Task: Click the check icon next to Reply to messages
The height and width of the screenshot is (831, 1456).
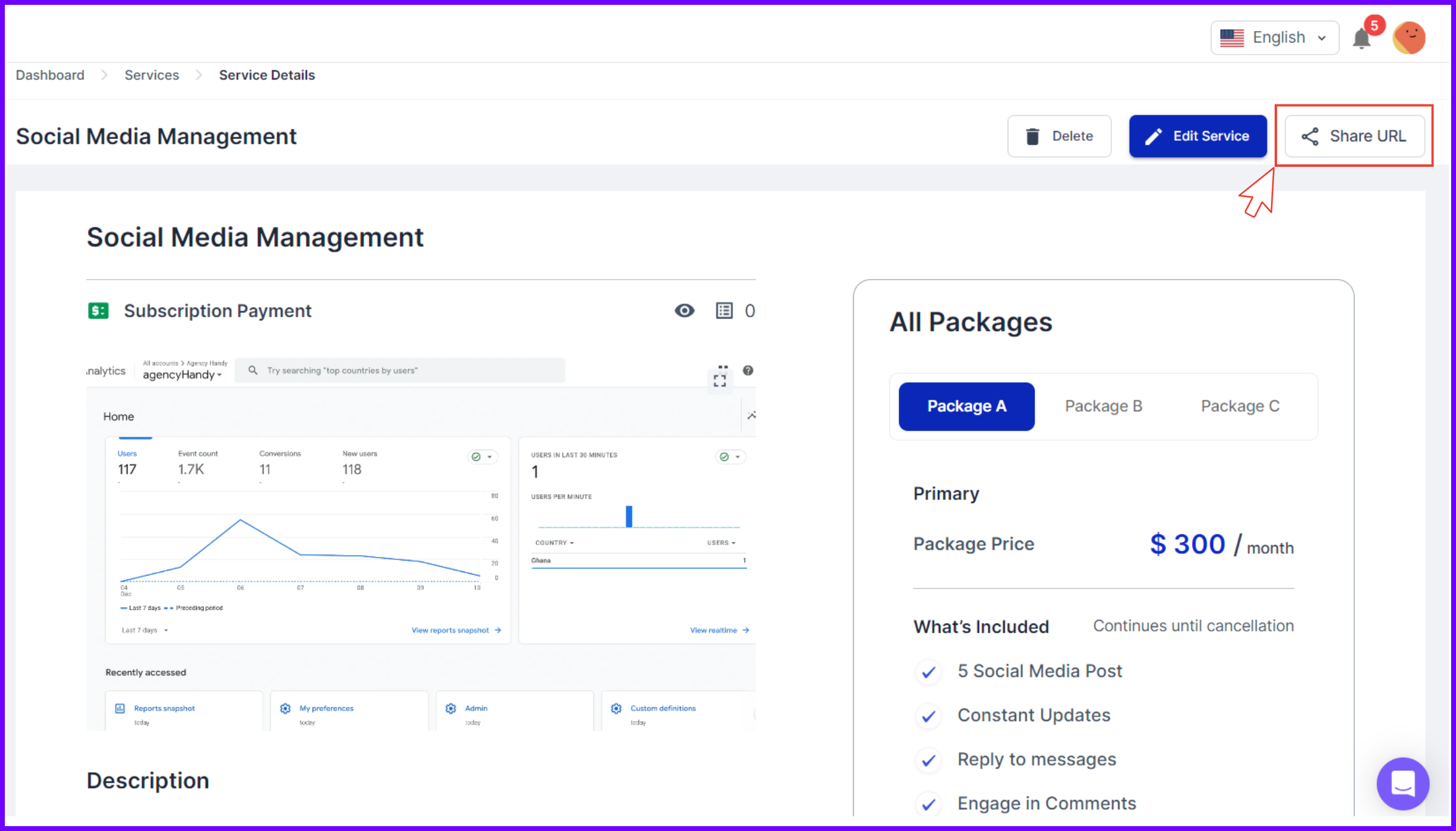Action: pyautogui.click(x=928, y=761)
